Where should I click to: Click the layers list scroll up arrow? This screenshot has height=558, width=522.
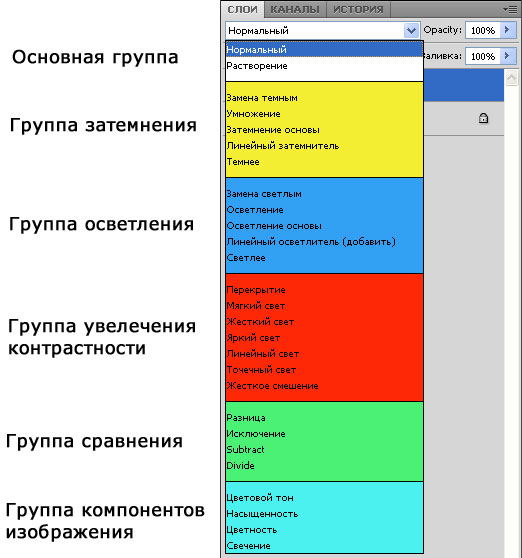coord(511,78)
